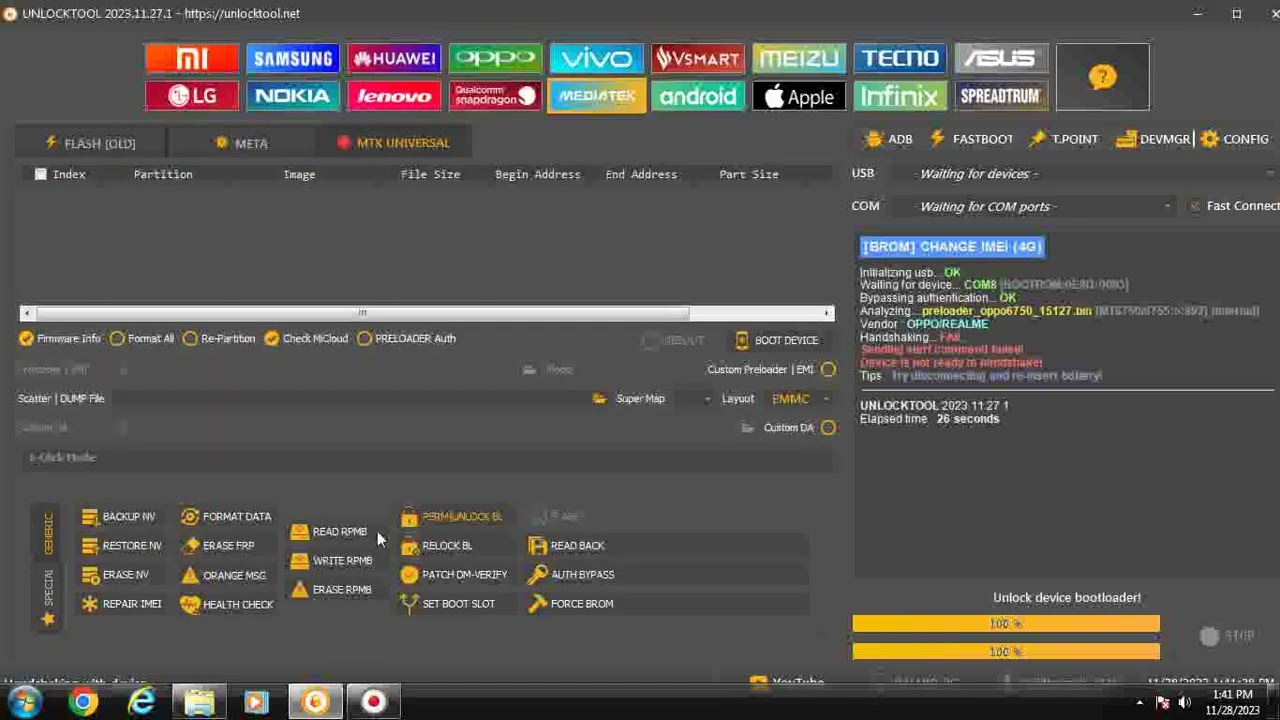The height and width of the screenshot is (720, 1280).
Task: Open Google Chrome from the taskbar
Action: pos(83,702)
